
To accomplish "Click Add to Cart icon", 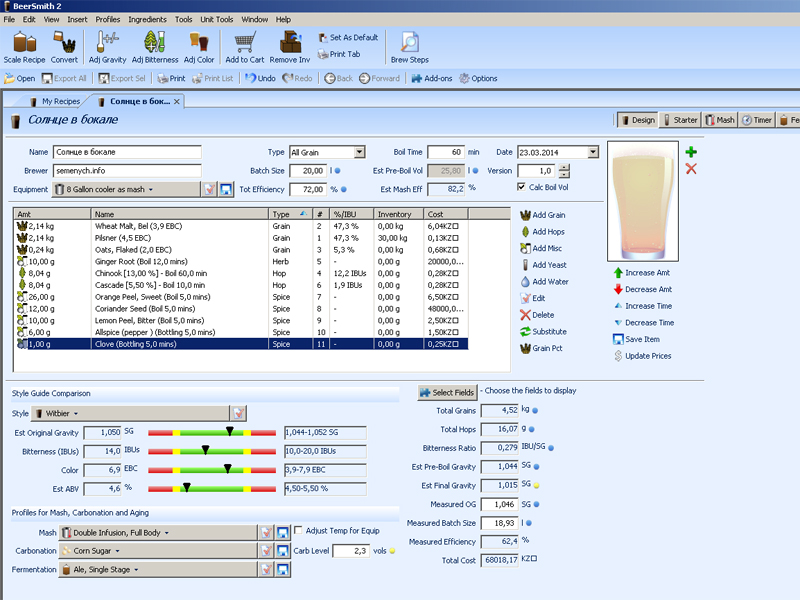I will (245, 47).
